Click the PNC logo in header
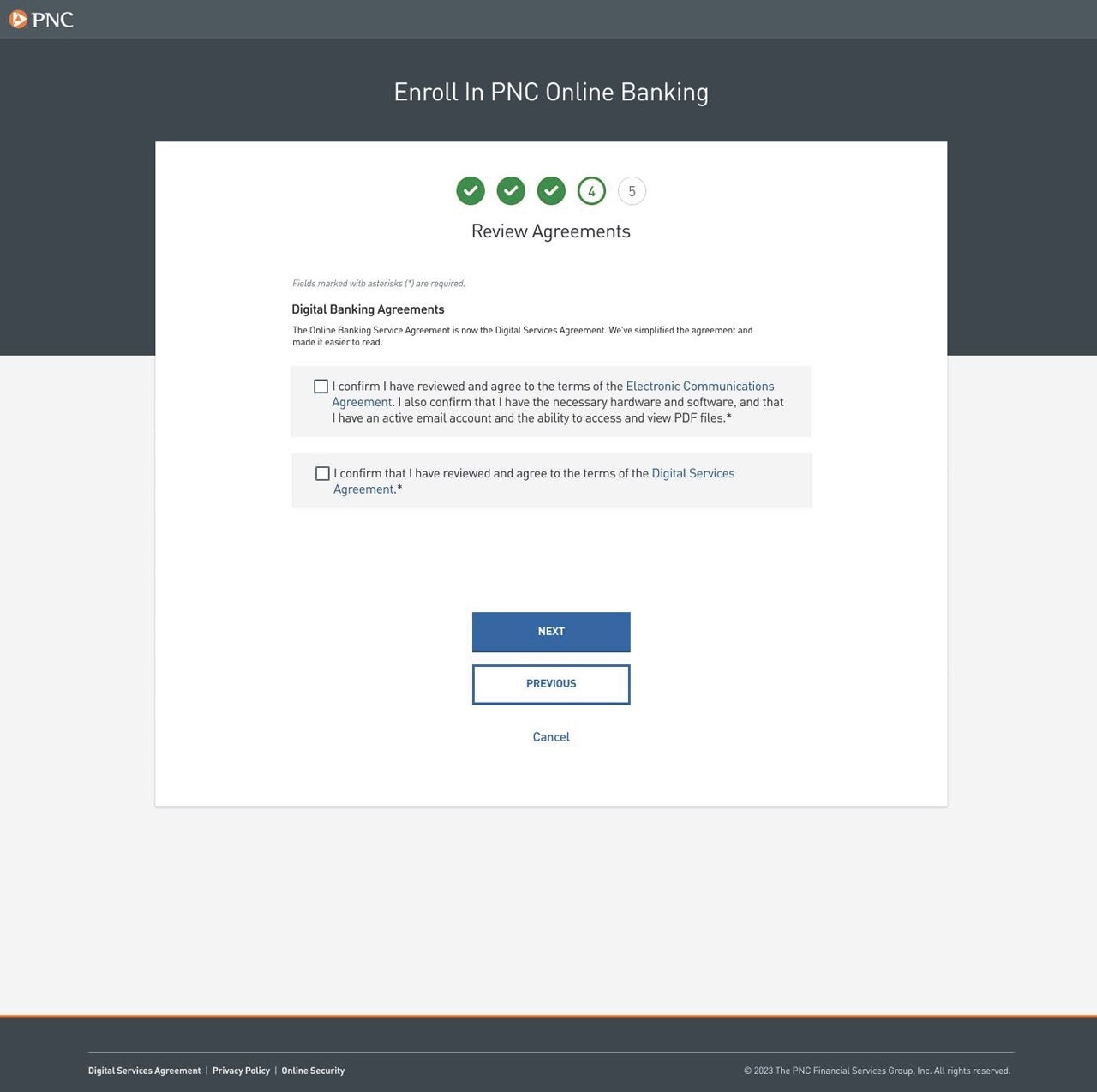1097x1092 pixels. click(41, 19)
